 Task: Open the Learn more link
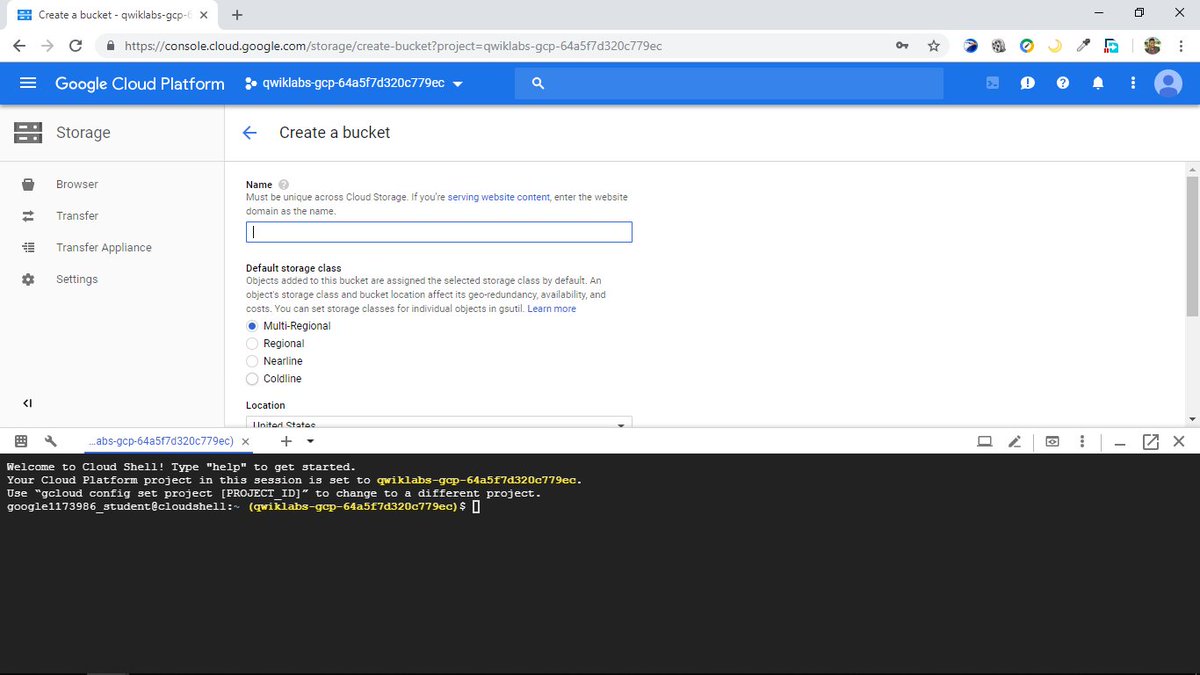pos(552,309)
